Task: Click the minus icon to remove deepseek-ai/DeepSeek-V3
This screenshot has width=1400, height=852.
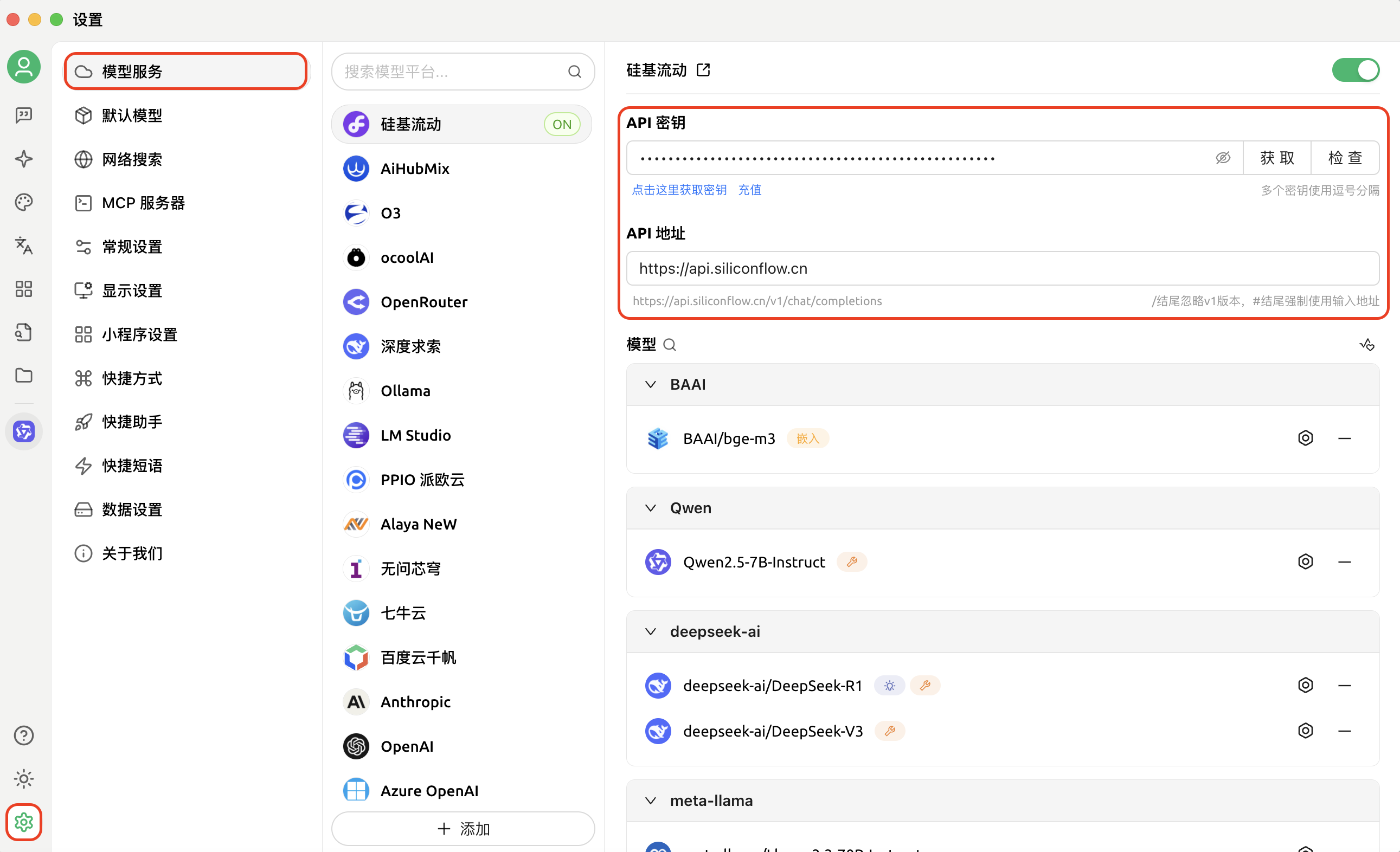Action: click(1345, 731)
